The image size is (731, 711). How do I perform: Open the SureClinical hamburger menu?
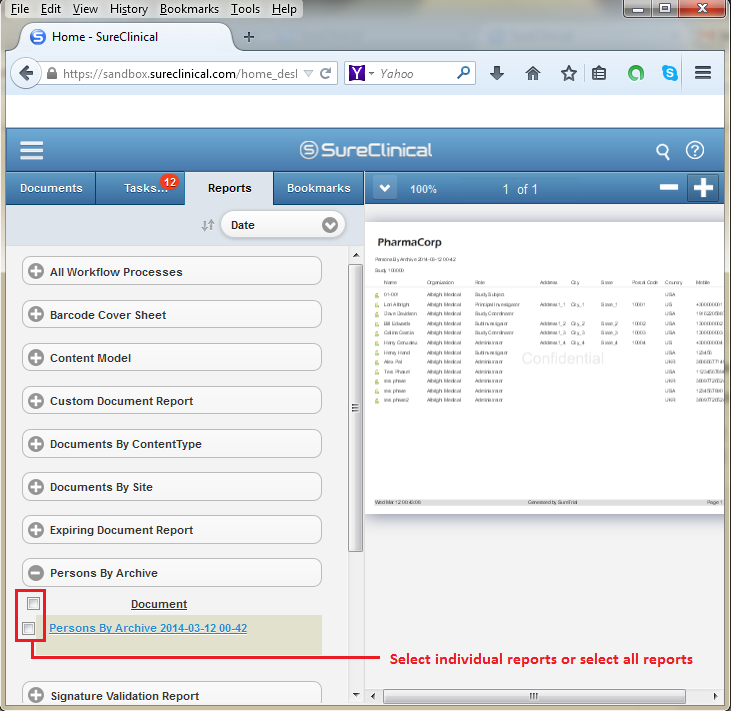[x=32, y=150]
